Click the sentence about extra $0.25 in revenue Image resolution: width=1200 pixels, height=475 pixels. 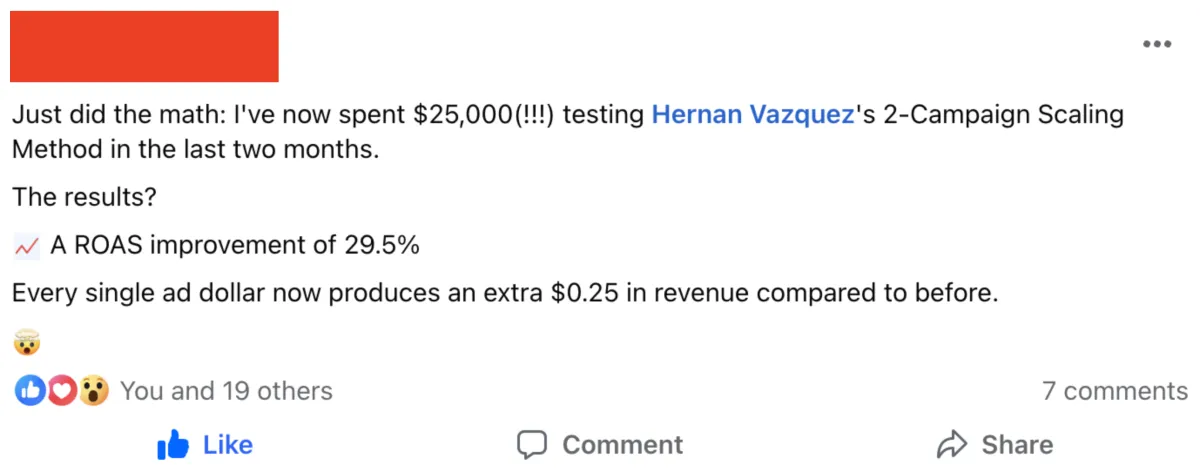point(506,295)
